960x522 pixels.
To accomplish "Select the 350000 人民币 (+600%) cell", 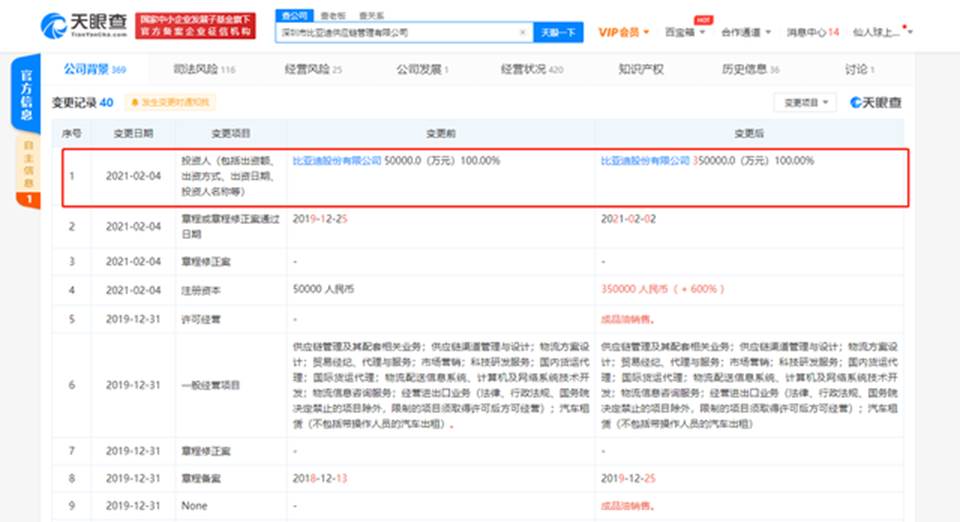I will tap(662, 289).
